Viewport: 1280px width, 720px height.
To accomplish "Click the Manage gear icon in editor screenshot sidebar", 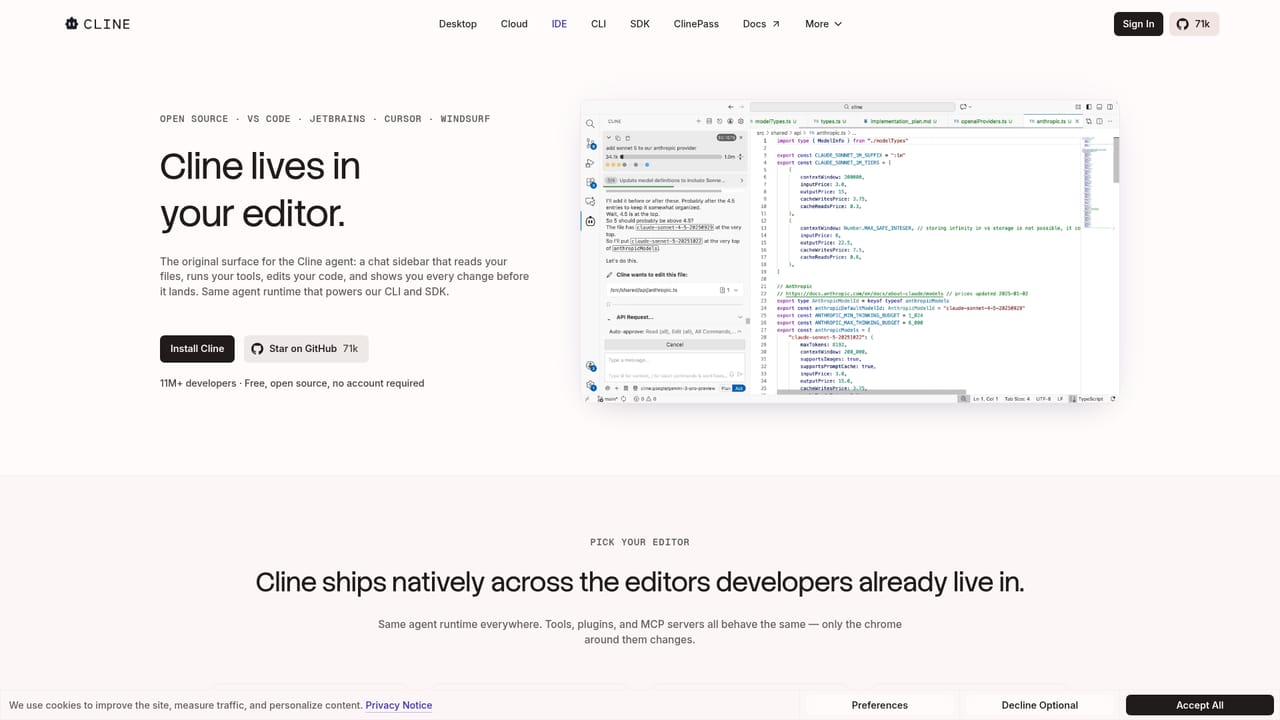I will (x=590, y=385).
